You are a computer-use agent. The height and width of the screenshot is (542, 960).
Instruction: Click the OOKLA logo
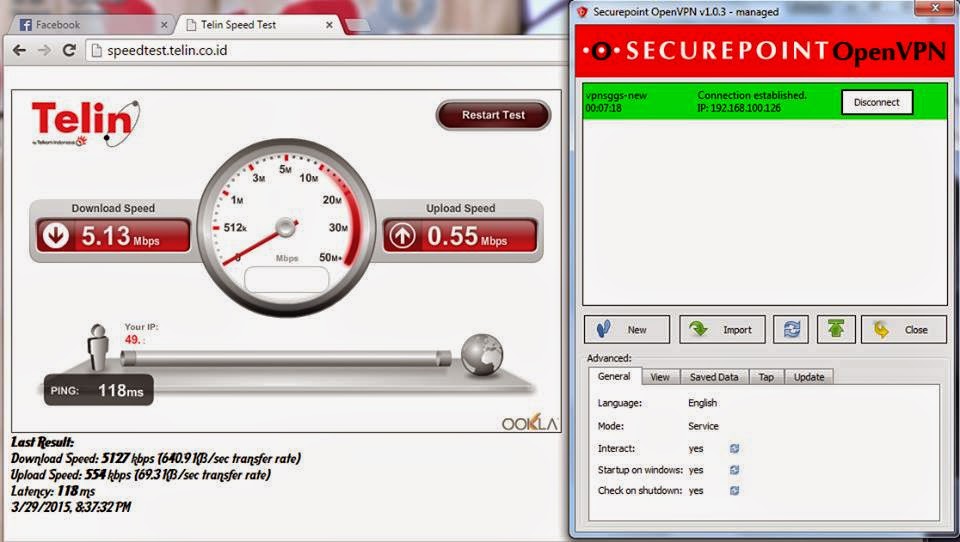tap(530, 423)
